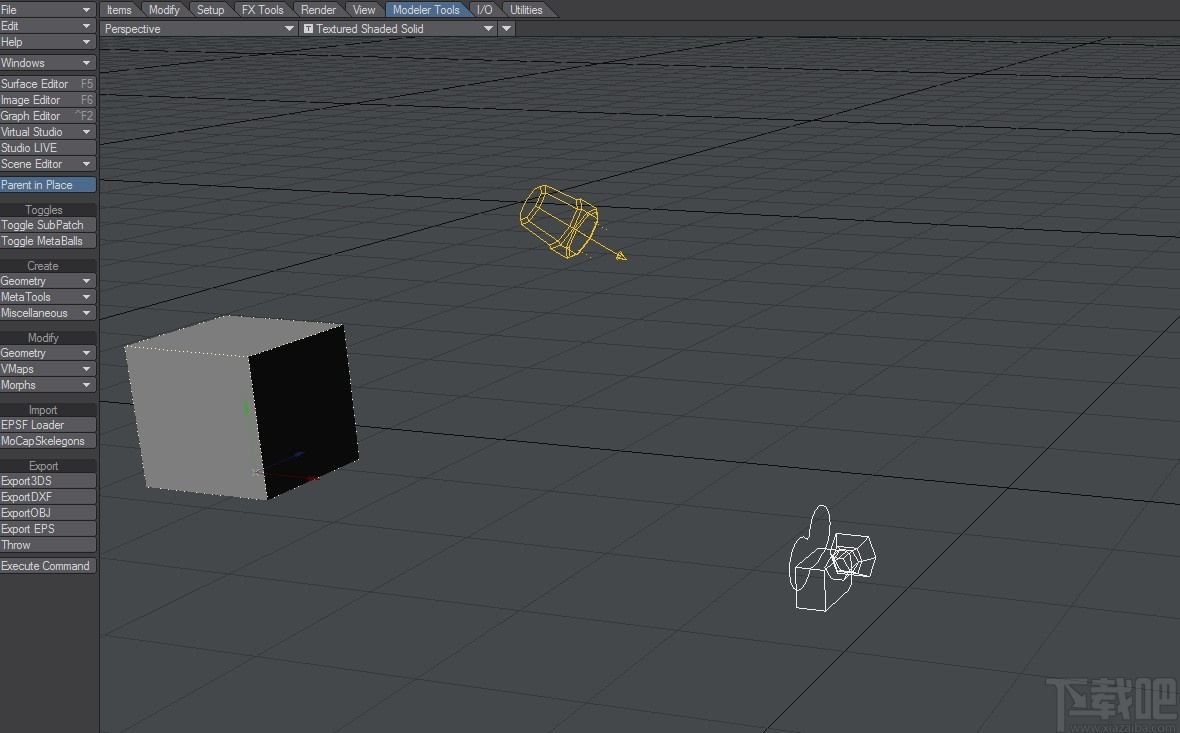
Task: Open the Windows dropdown
Action: click(x=40, y=62)
